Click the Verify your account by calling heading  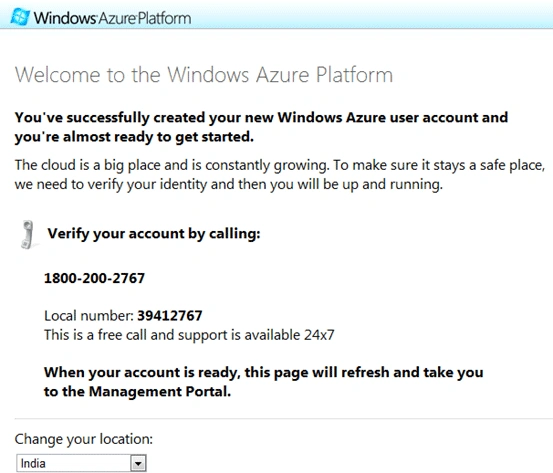(154, 234)
